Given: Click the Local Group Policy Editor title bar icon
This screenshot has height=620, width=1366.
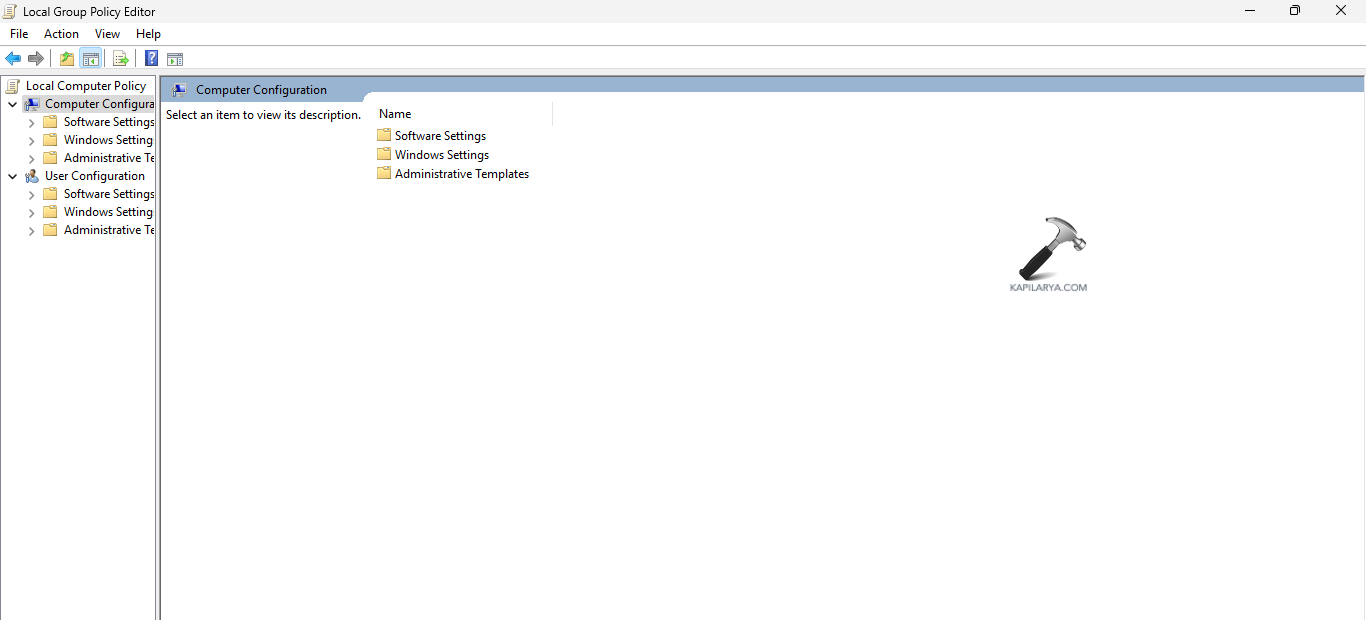Looking at the screenshot, I should (x=10, y=11).
